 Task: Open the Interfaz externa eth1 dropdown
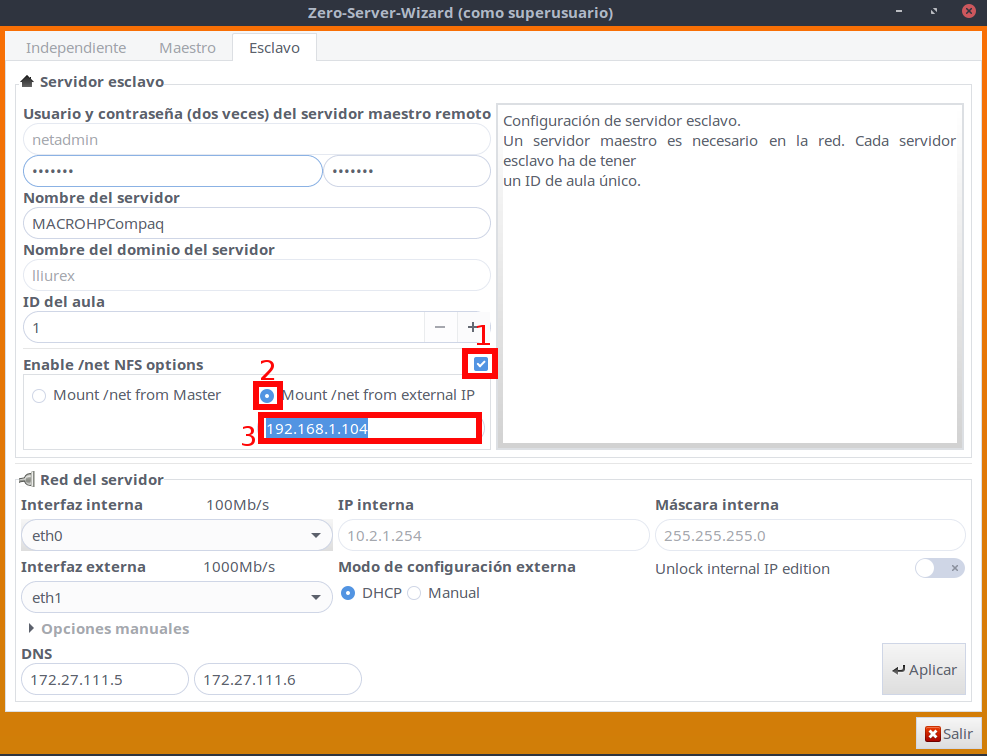(176, 598)
